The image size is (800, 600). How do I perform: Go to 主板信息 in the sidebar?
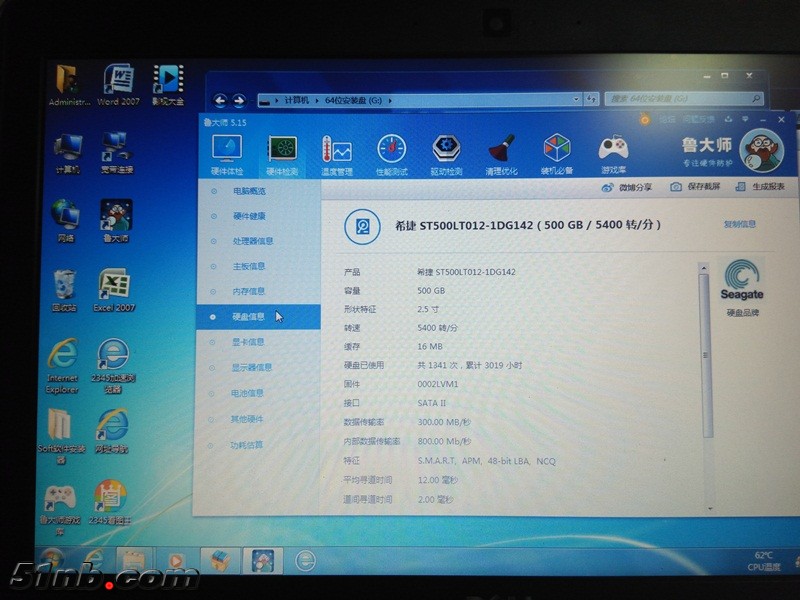click(249, 266)
